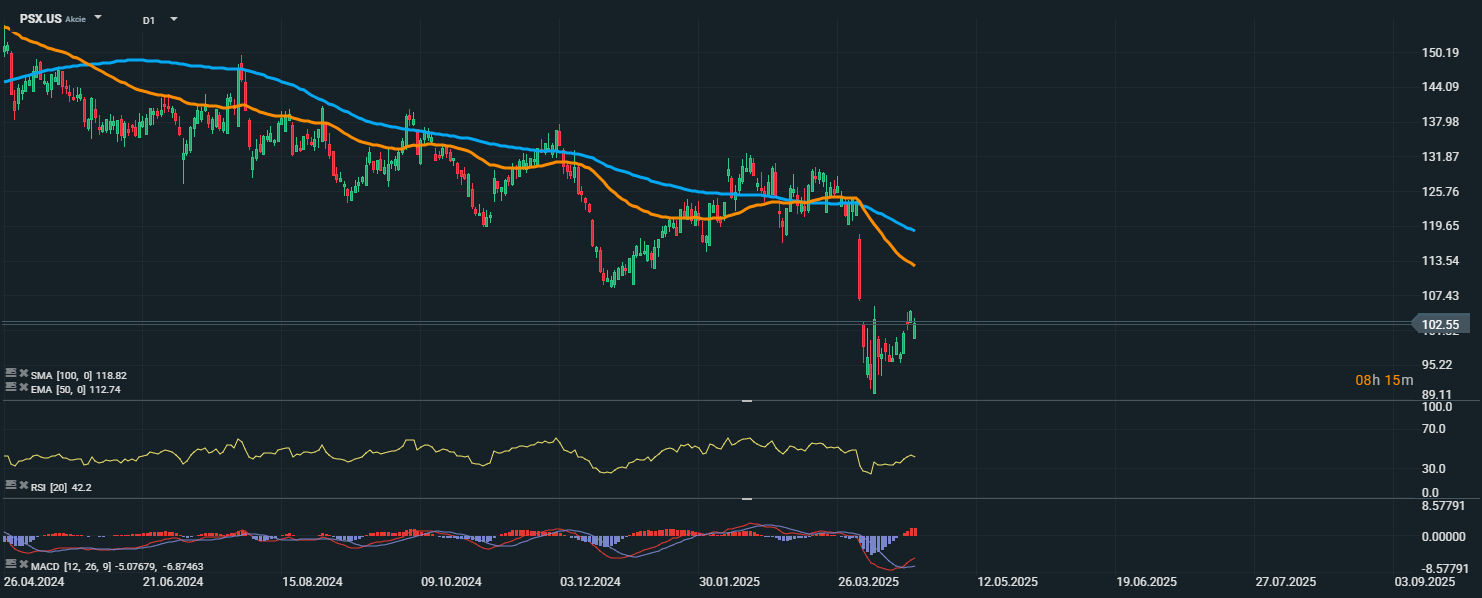Delete the MACD indicator via X icon
This screenshot has height=598, width=1482.
click(23, 566)
